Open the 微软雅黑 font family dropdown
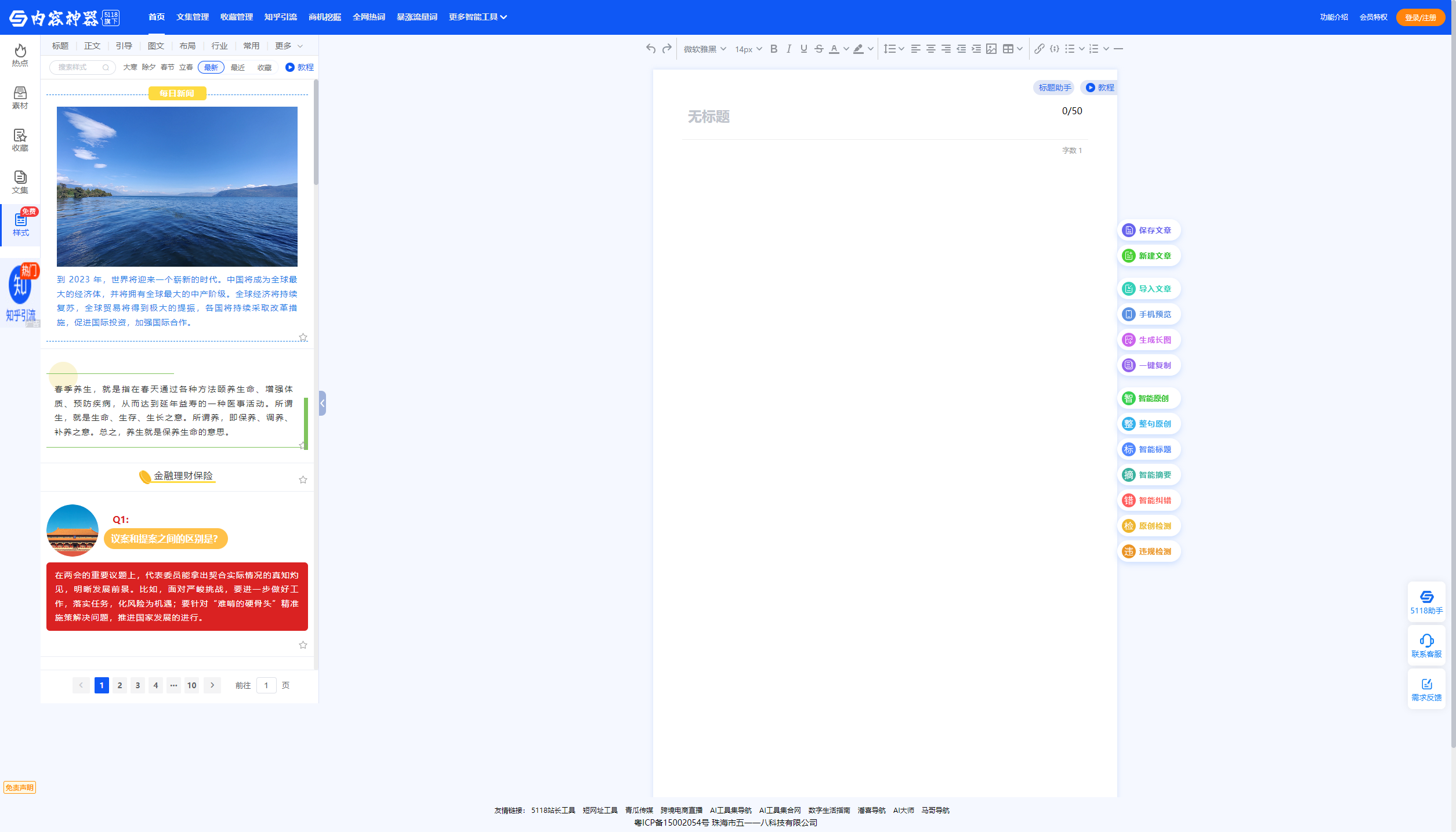Viewport: 1456px width, 832px height. [x=704, y=49]
